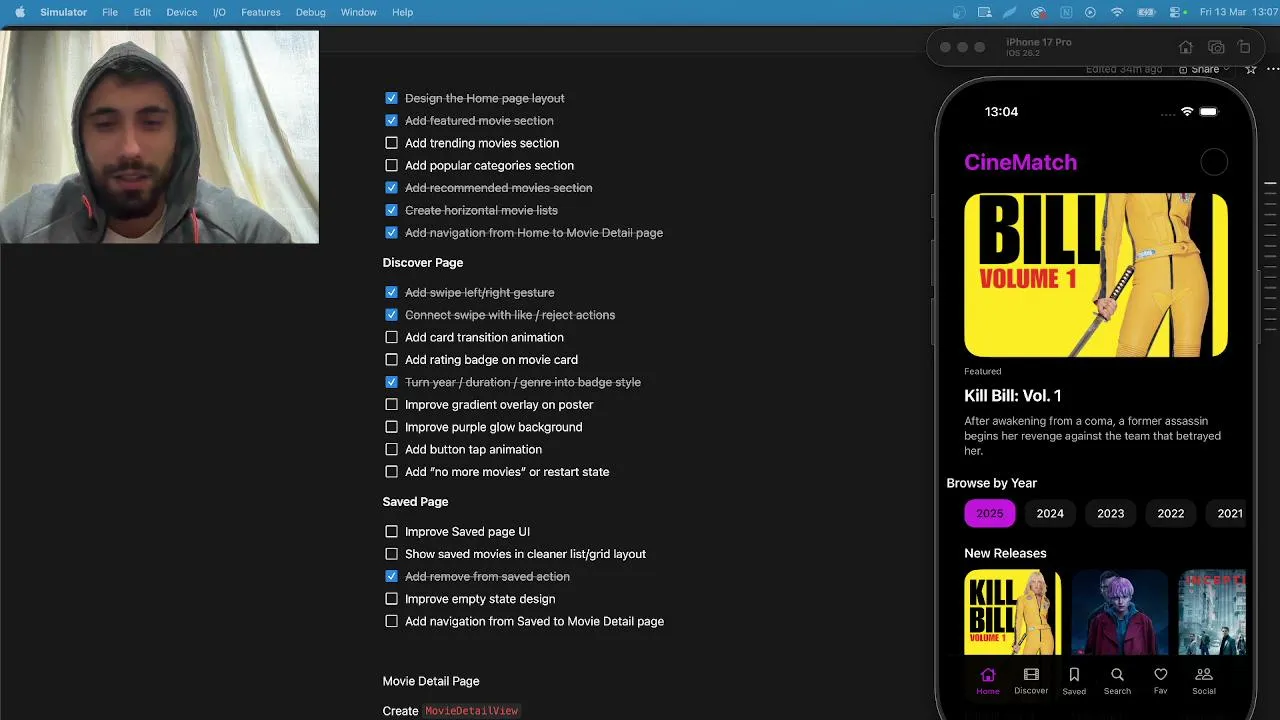Check Add card transition animation
The image size is (1280, 720).
pos(391,337)
